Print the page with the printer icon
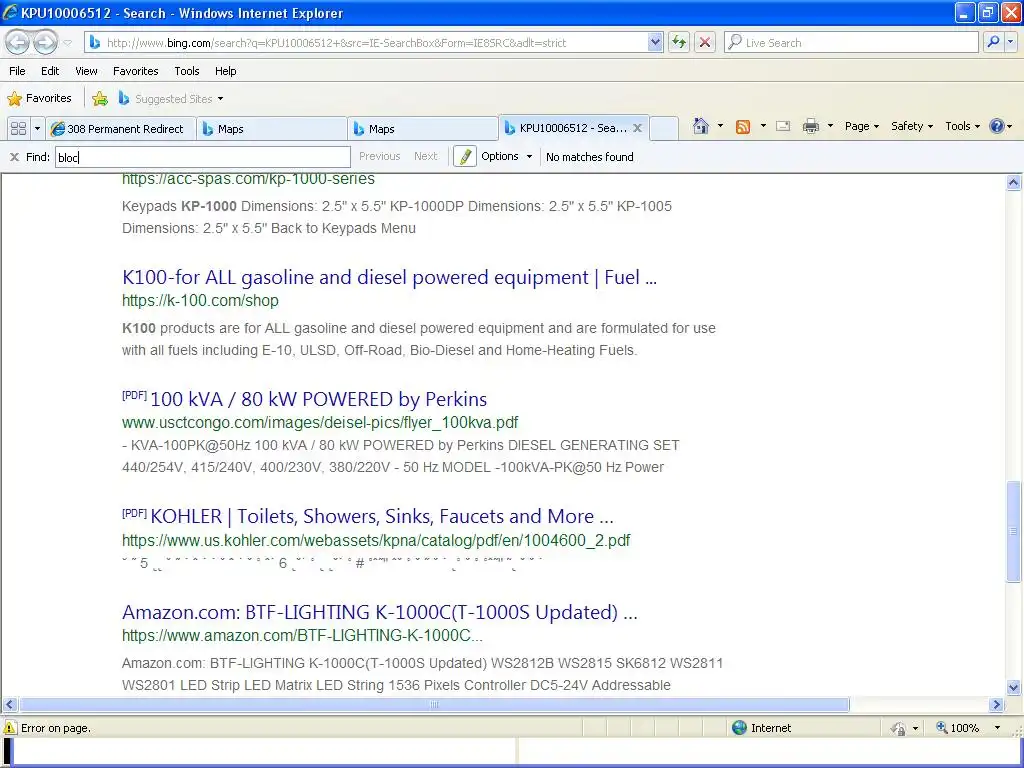Viewport: 1024px width, 768px height. tap(810, 126)
